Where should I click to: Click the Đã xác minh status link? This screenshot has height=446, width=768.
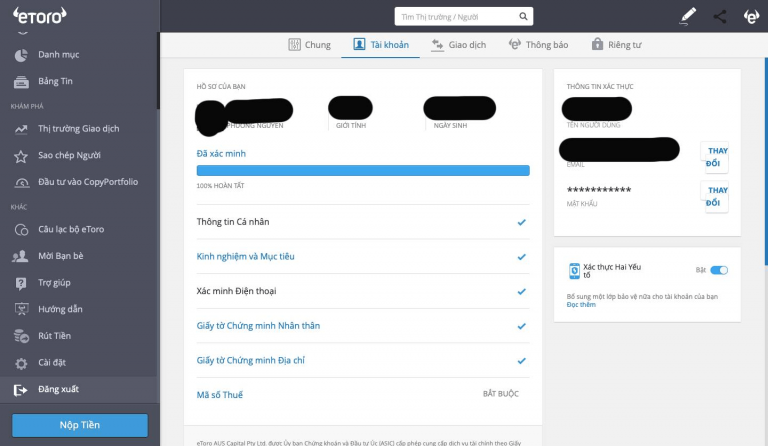pyautogui.click(x=221, y=154)
